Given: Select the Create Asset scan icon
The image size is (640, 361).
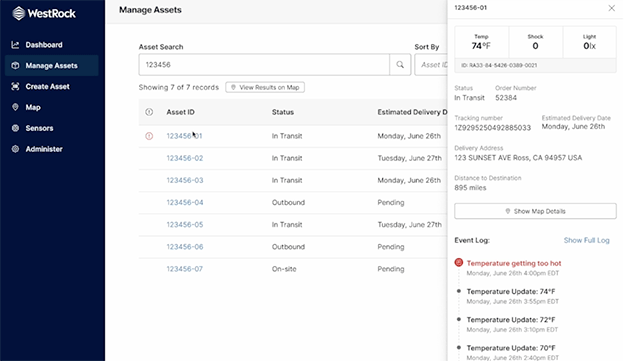Looking at the screenshot, I should [15, 87].
